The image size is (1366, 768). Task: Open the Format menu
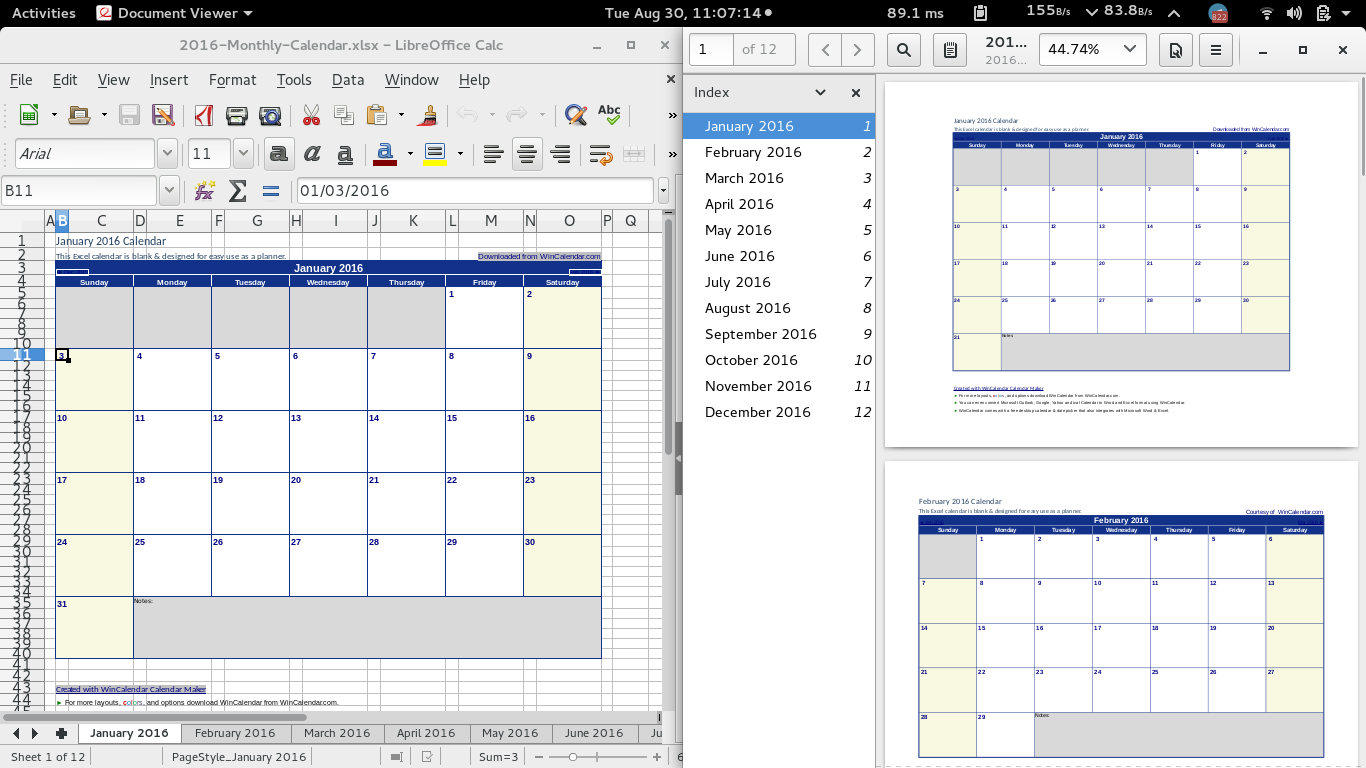(232, 80)
